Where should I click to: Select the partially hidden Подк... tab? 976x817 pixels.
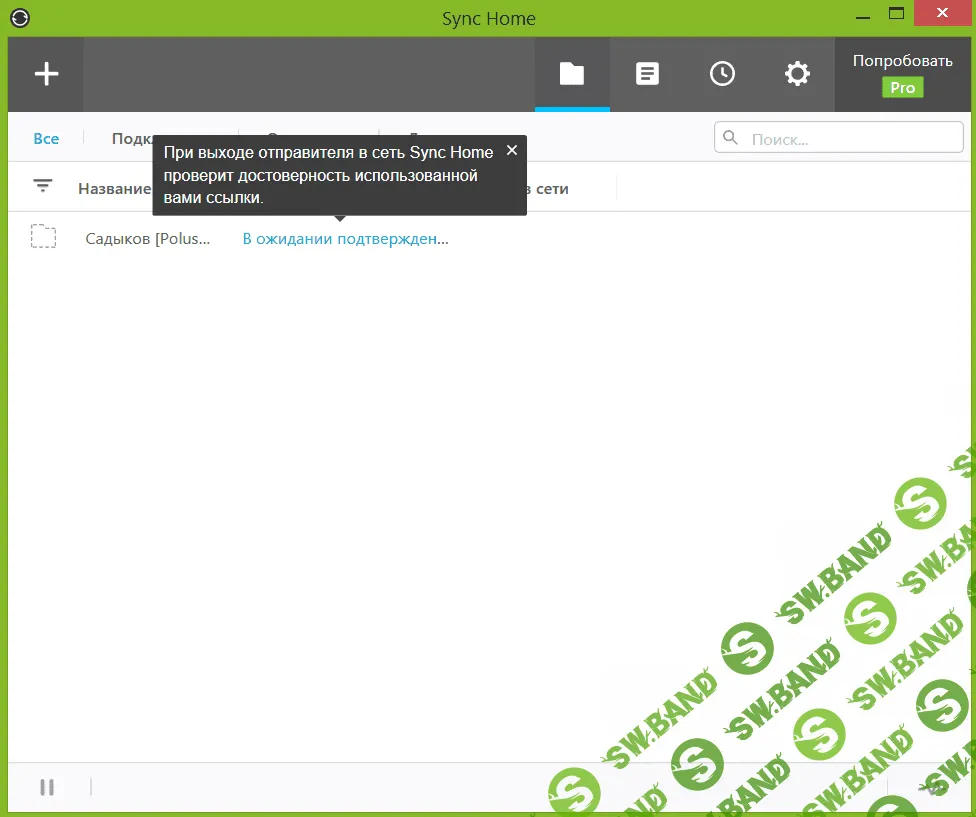click(x=131, y=139)
